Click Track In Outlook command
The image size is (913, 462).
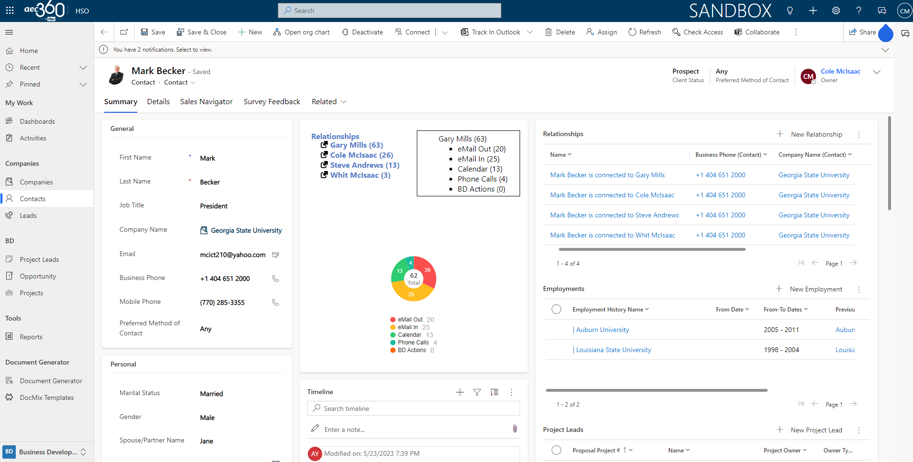(490, 32)
